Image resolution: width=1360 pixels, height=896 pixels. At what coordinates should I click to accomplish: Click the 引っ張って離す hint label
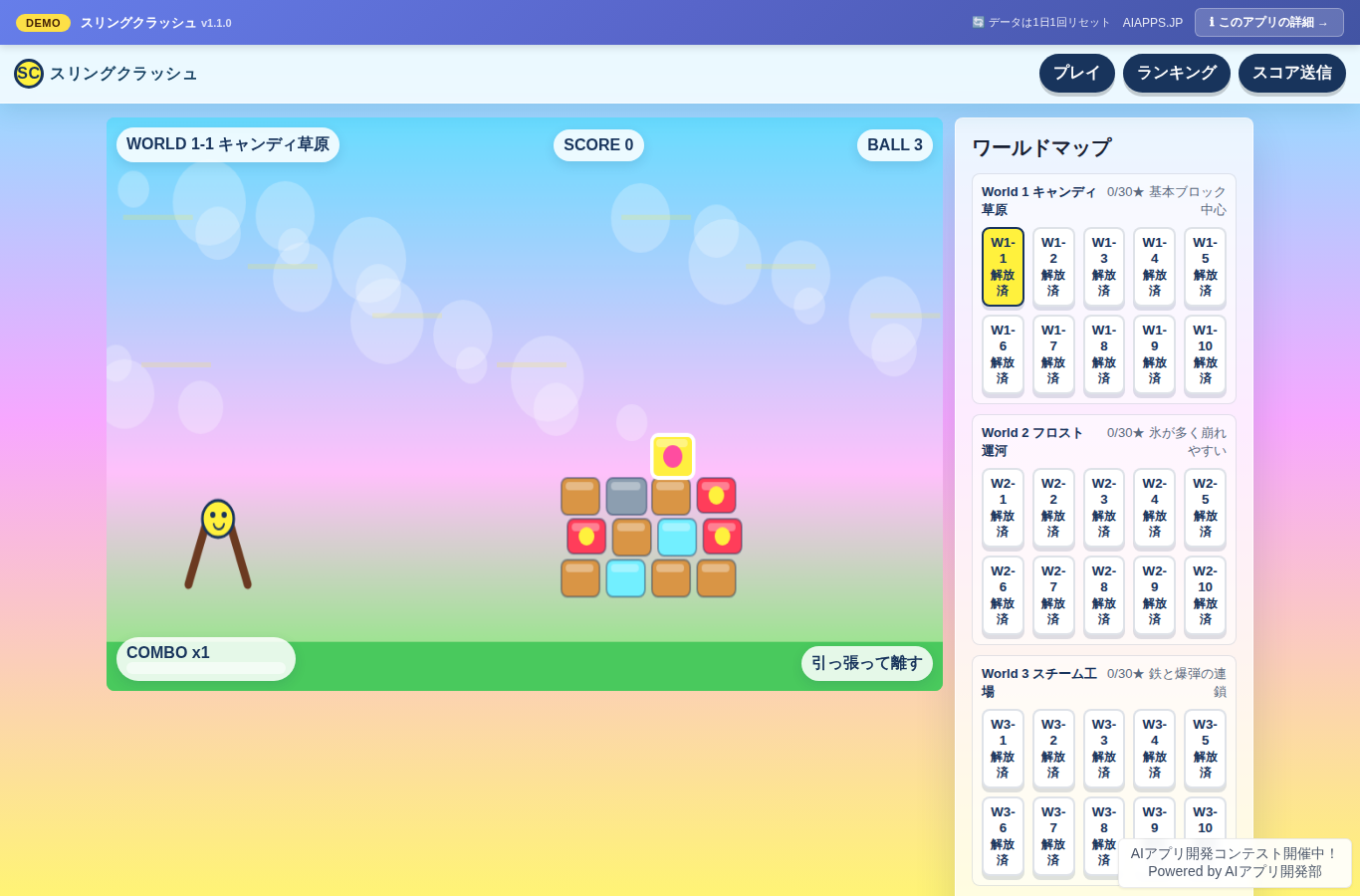coord(867,663)
